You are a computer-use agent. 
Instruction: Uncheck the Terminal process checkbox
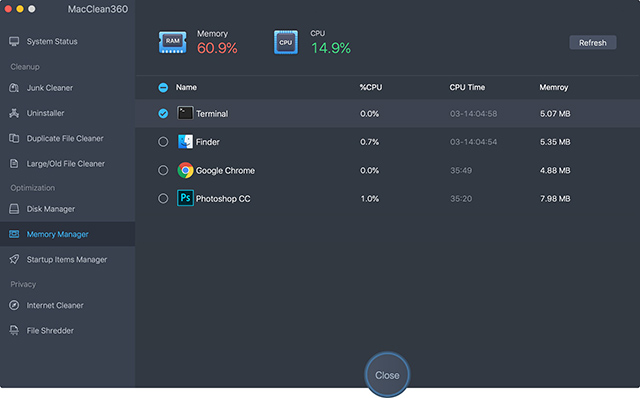163,113
